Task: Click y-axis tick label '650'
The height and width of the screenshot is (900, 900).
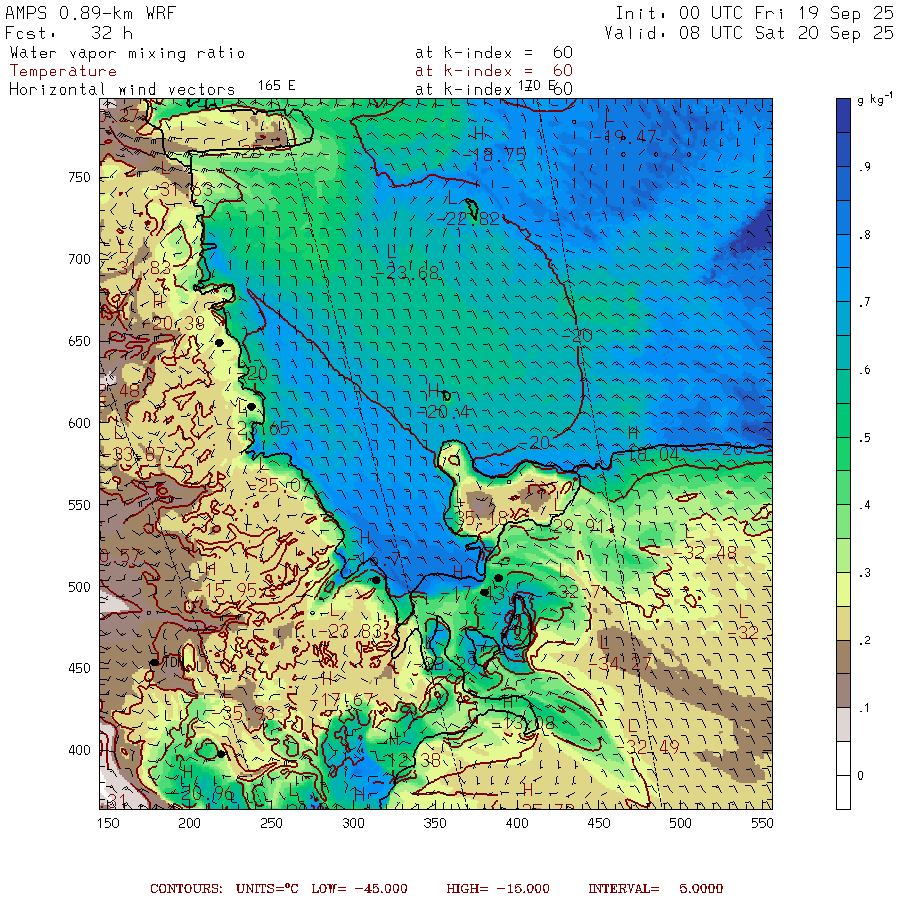Action: [x=79, y=341]
